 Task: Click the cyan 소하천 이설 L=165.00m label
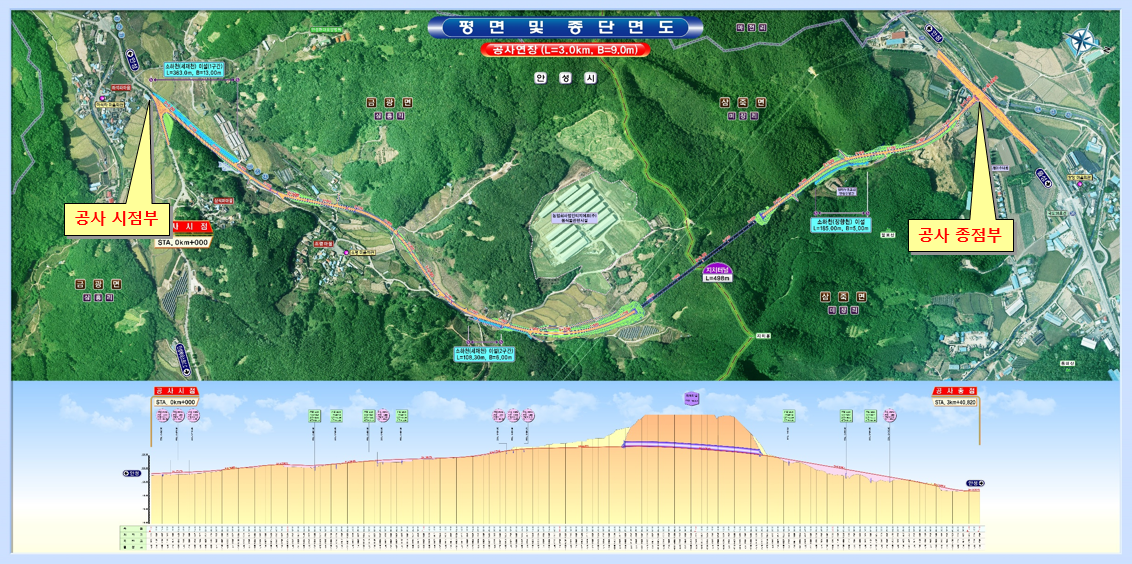[842, 224]
